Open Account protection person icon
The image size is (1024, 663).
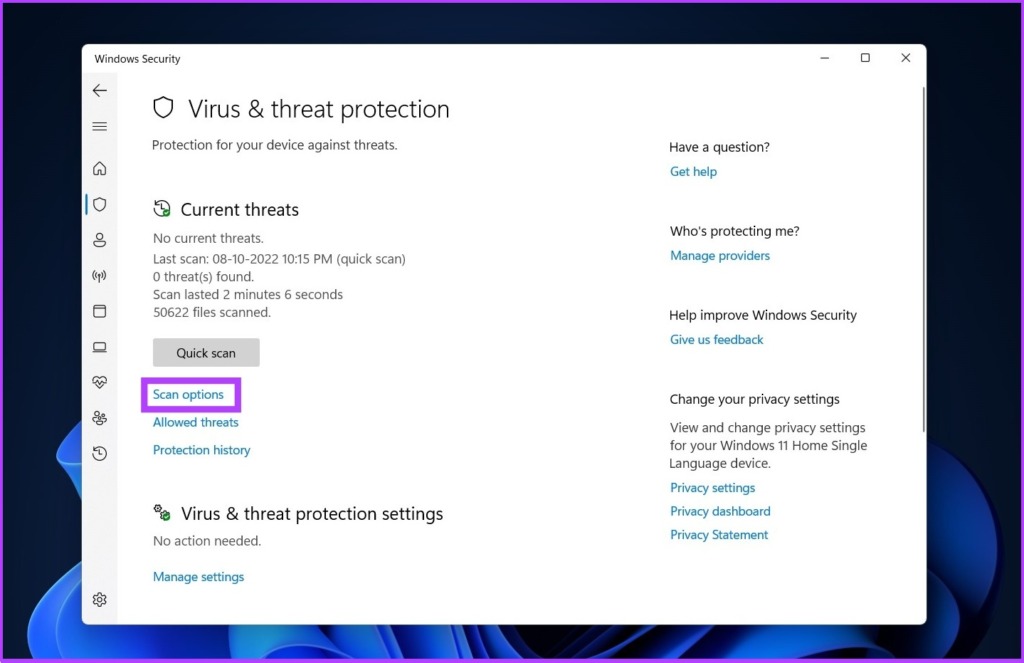[99, 240]
